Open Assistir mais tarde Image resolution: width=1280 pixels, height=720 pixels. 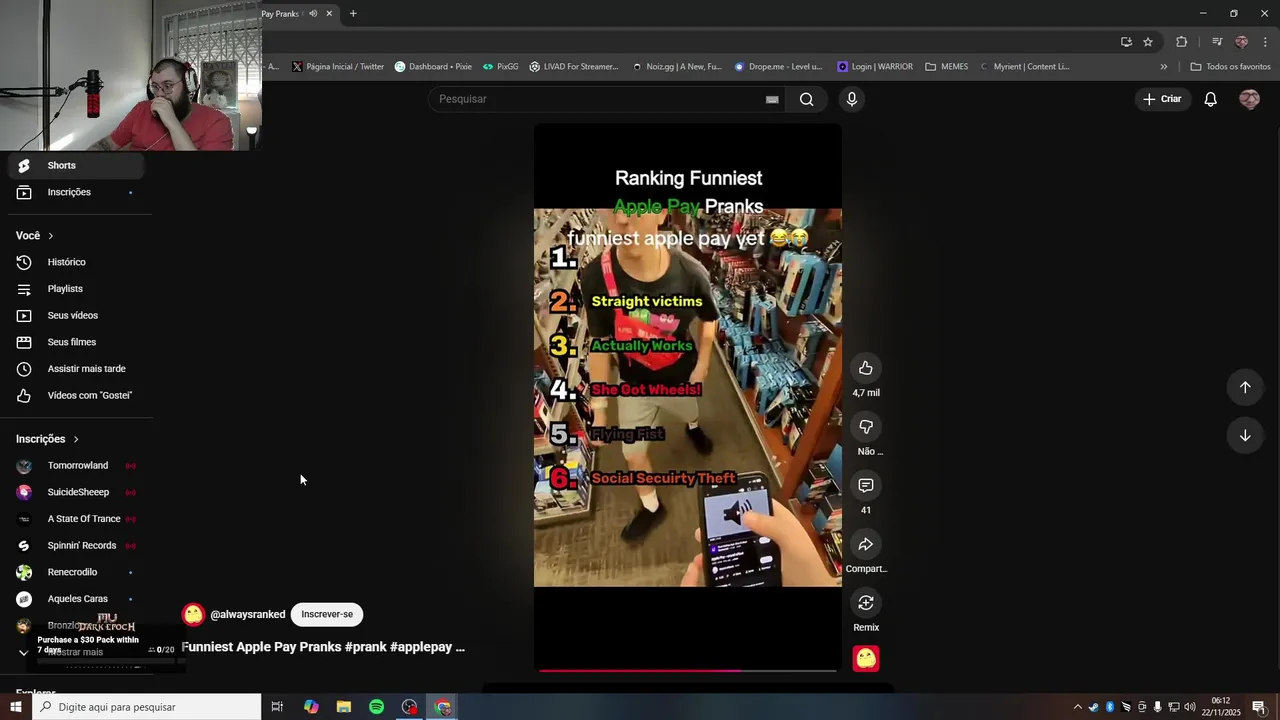[76, 369]
